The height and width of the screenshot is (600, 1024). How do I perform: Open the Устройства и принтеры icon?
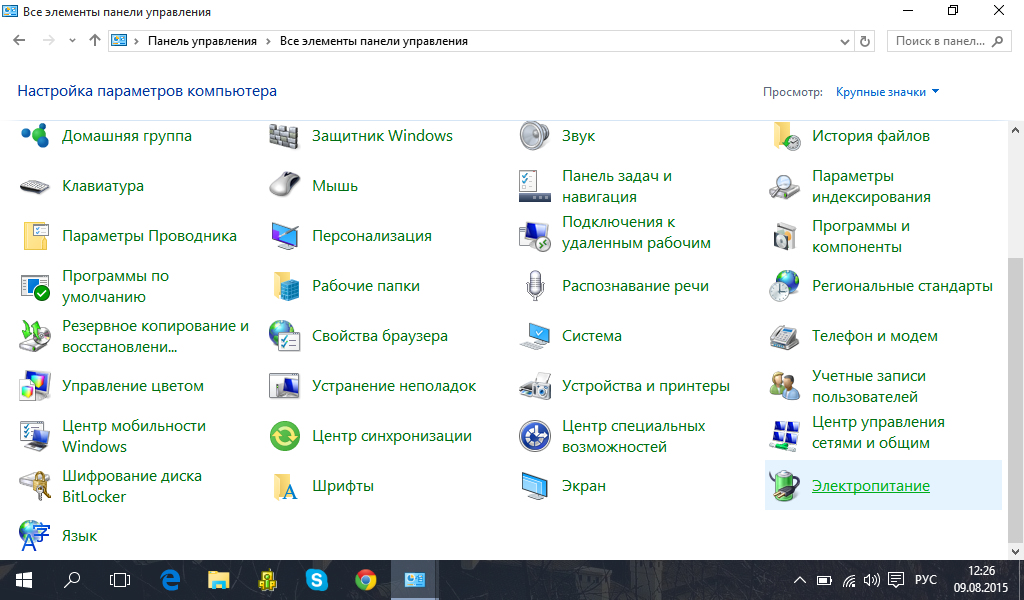(x=534, y=386)
